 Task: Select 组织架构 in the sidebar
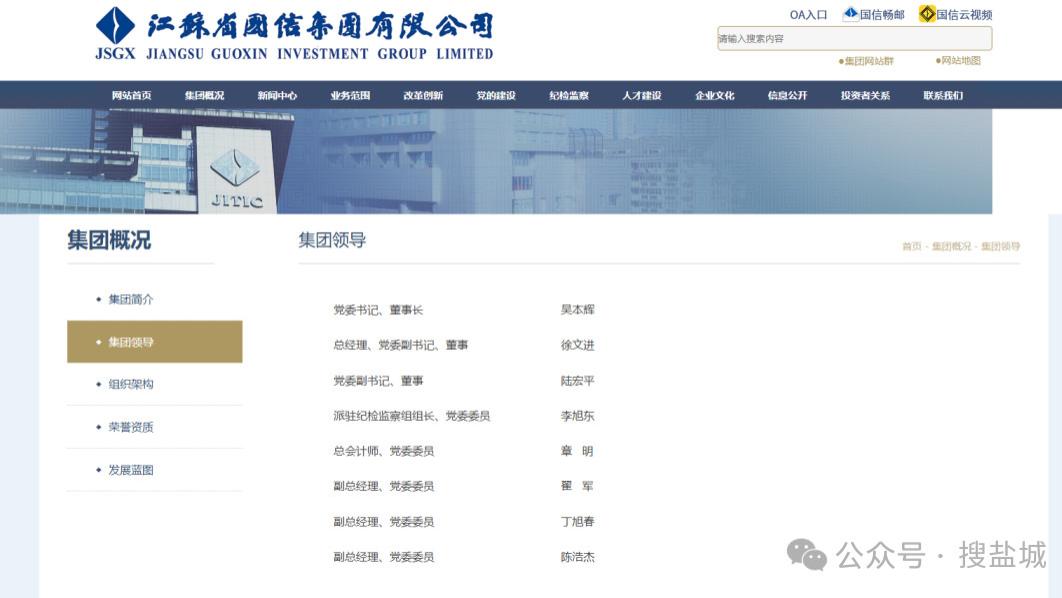click(x=131, y=384)
